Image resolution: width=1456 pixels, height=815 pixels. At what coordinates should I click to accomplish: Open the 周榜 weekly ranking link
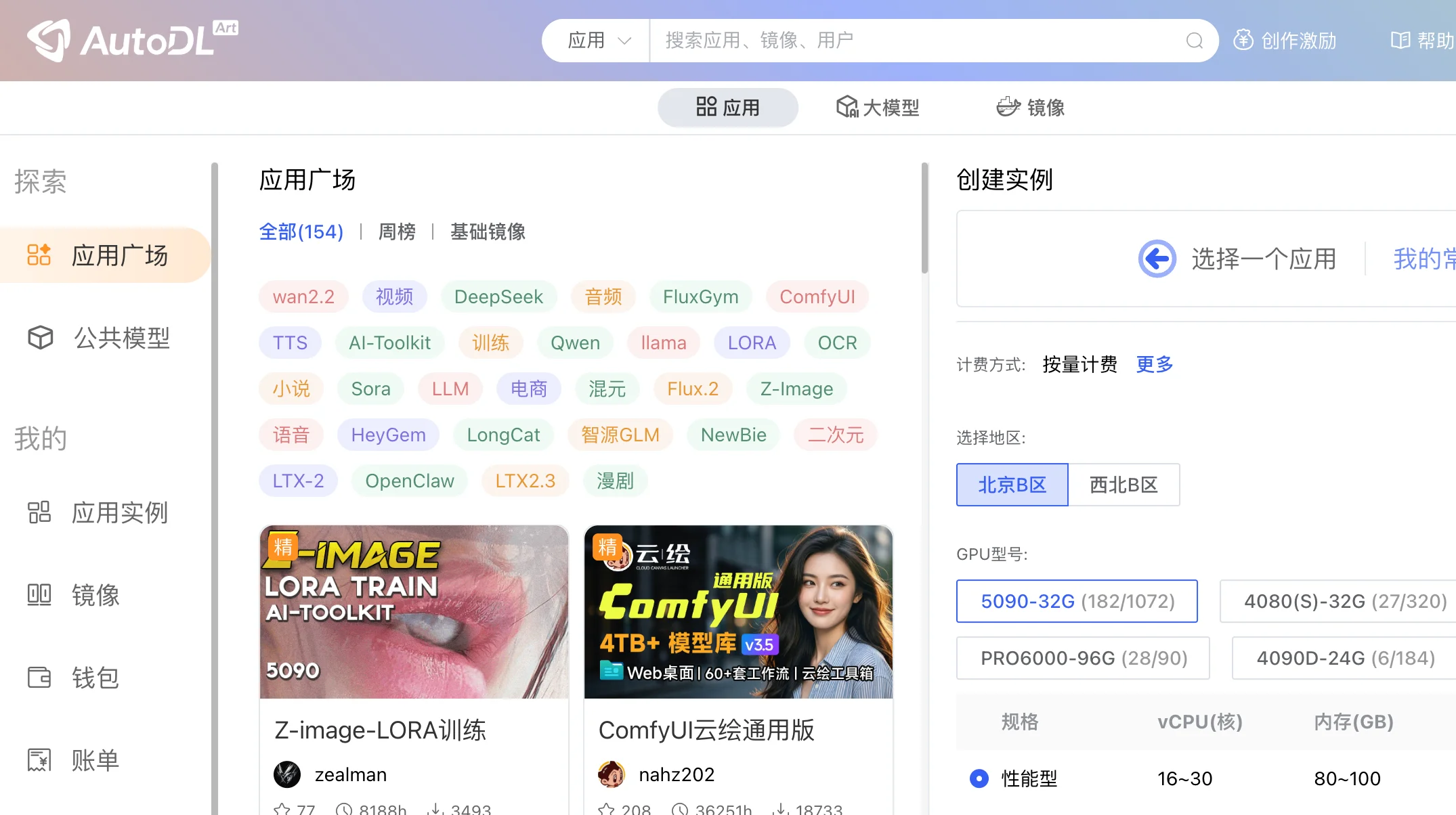(397, 232)
